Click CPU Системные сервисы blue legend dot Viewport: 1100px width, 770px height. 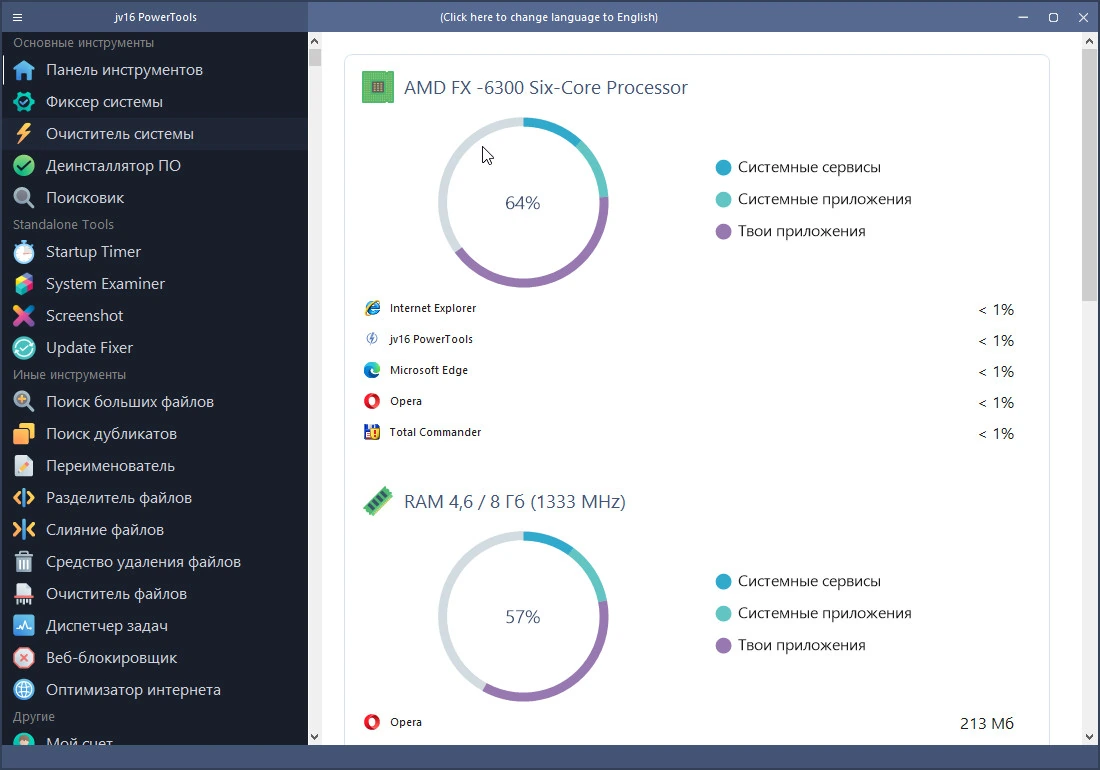[723, 168]
